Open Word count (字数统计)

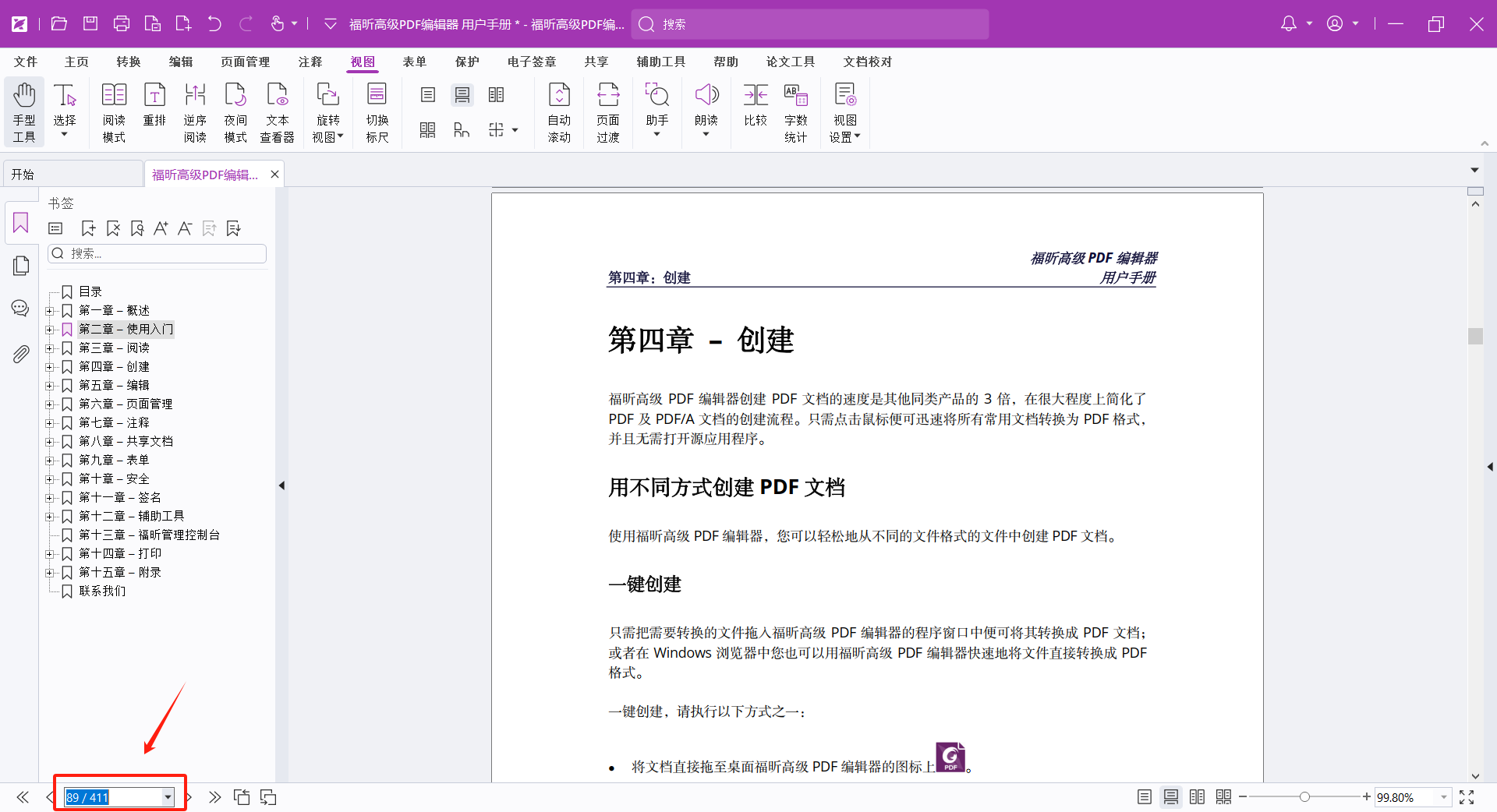coord(796,112)
